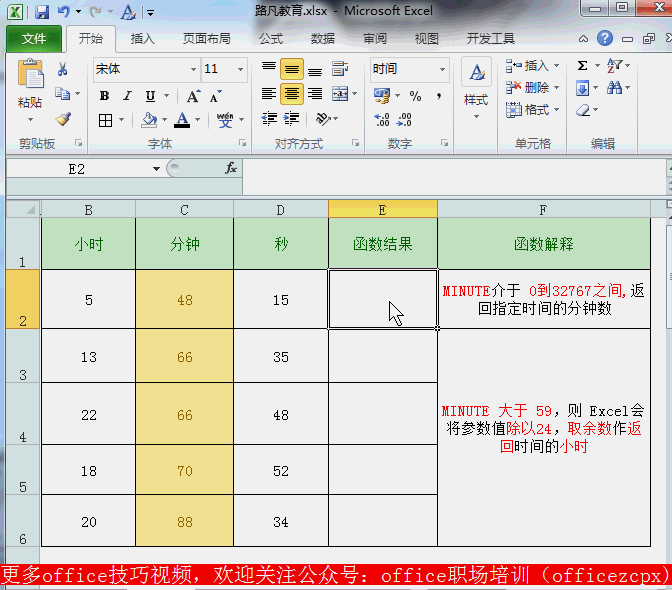This screenshot has height=590, width=672.
Task: Click the Merge and Center icon
Action: point(340,94)
